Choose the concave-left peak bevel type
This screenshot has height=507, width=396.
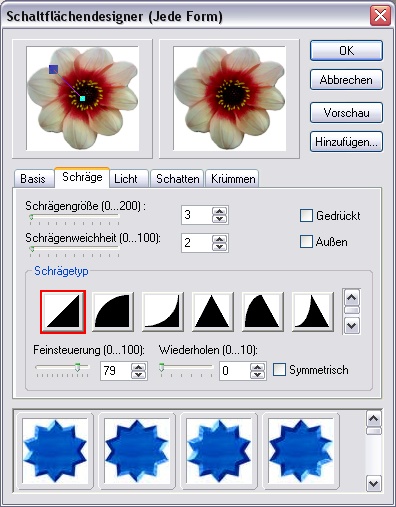313,312
